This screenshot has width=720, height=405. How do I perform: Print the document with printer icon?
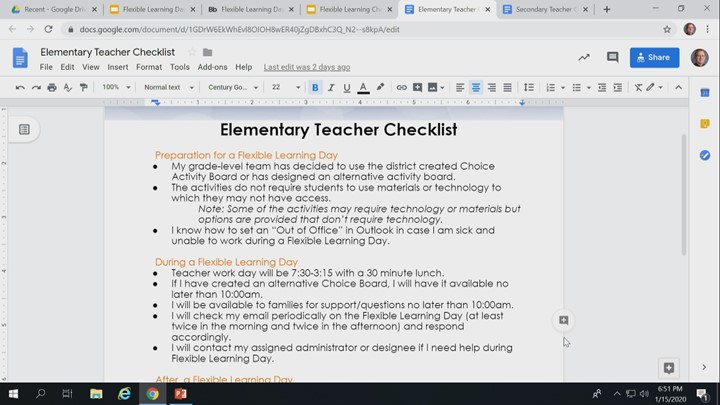pyautogui.click(x=52, y=87)
